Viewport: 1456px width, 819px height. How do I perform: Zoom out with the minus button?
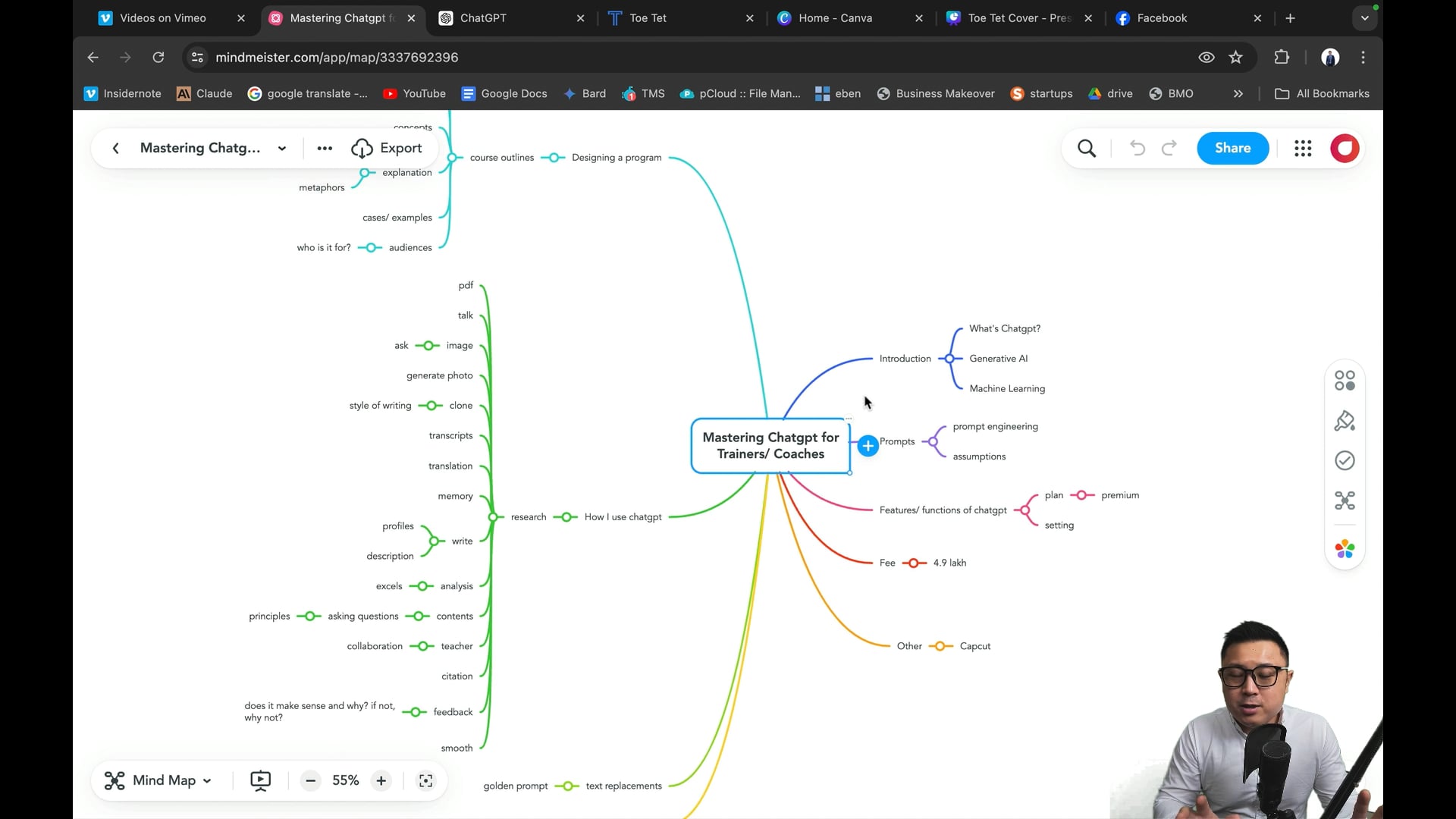[x=310, y=780]
